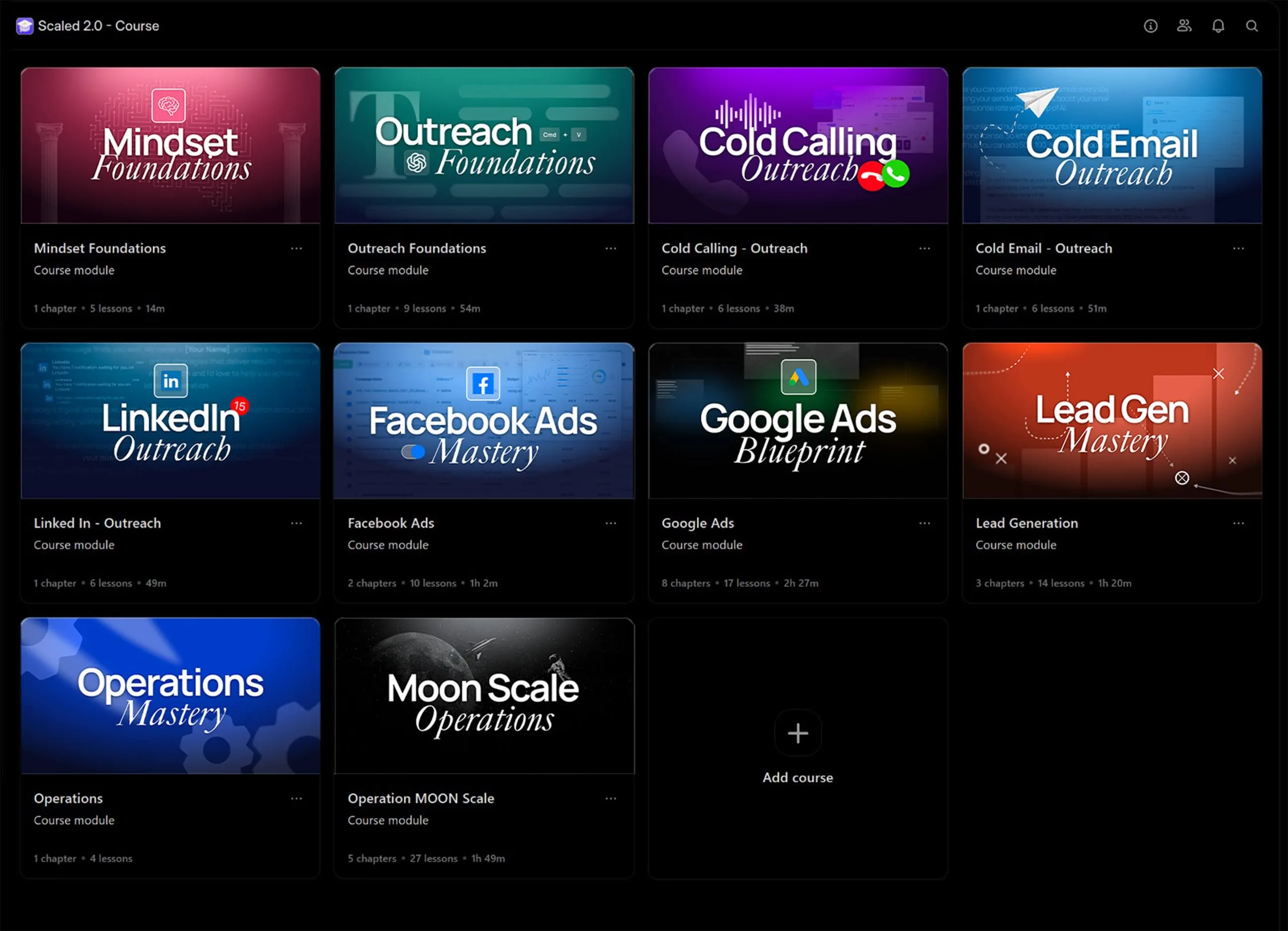The width and height of the screenshot is (1288, 931).
Task: Click the search magnifier icon
Action: click(x=1252, y=26)
